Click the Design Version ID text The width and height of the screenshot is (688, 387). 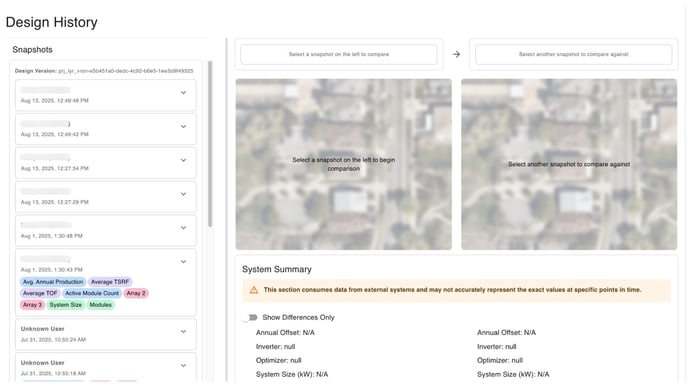tap(125, 71)
